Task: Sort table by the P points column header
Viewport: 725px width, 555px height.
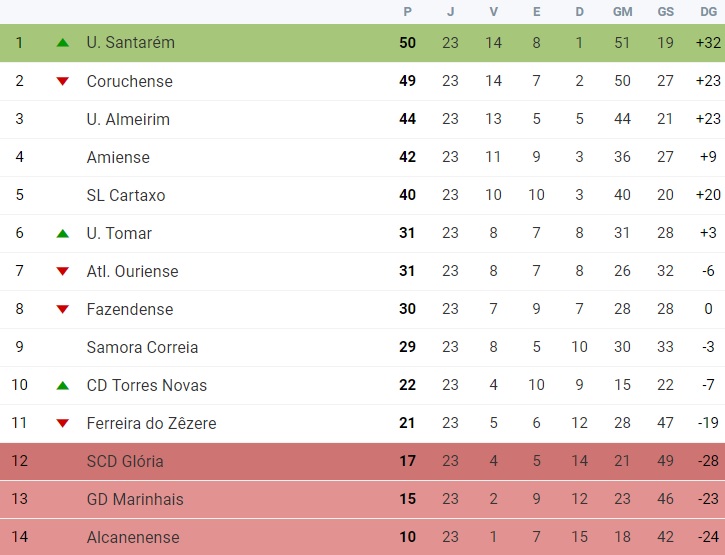Action: point(407,12)
